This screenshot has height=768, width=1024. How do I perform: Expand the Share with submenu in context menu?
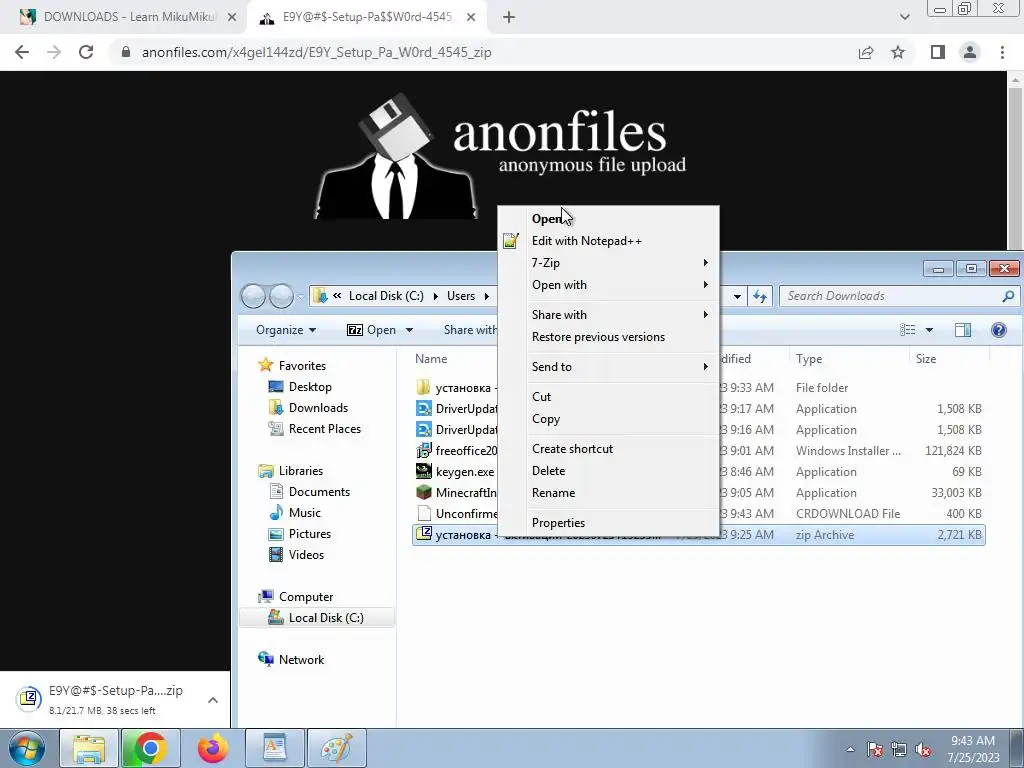click(x=609, y=315)
